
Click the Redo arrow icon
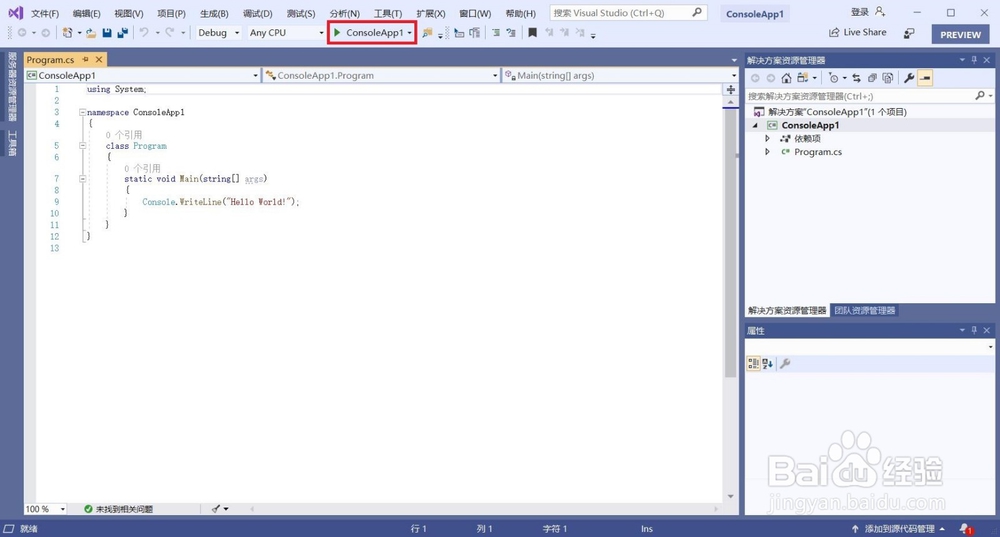[x=170, y=33]
